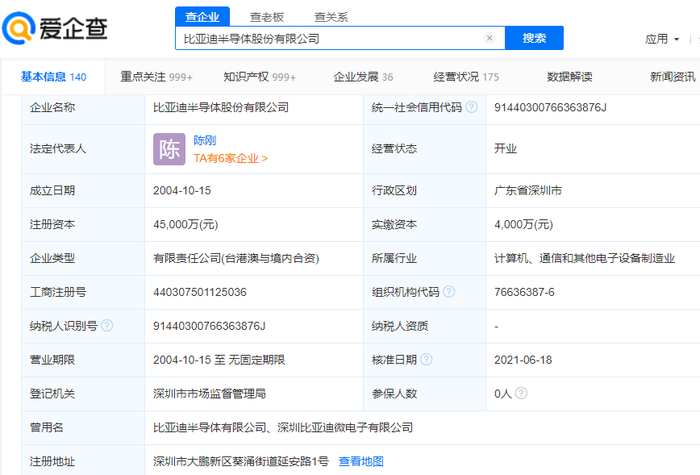Click help icon next to 统一社会信用代码
Screen dimensions: 700x475
tap(471, 107)
